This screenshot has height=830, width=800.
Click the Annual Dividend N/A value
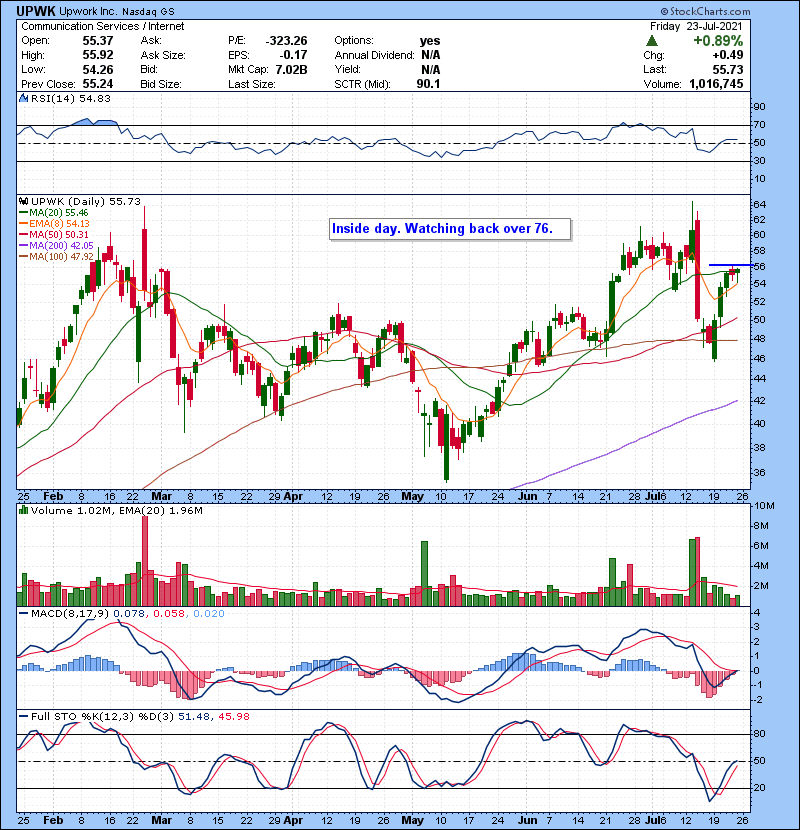coord(431,55)
